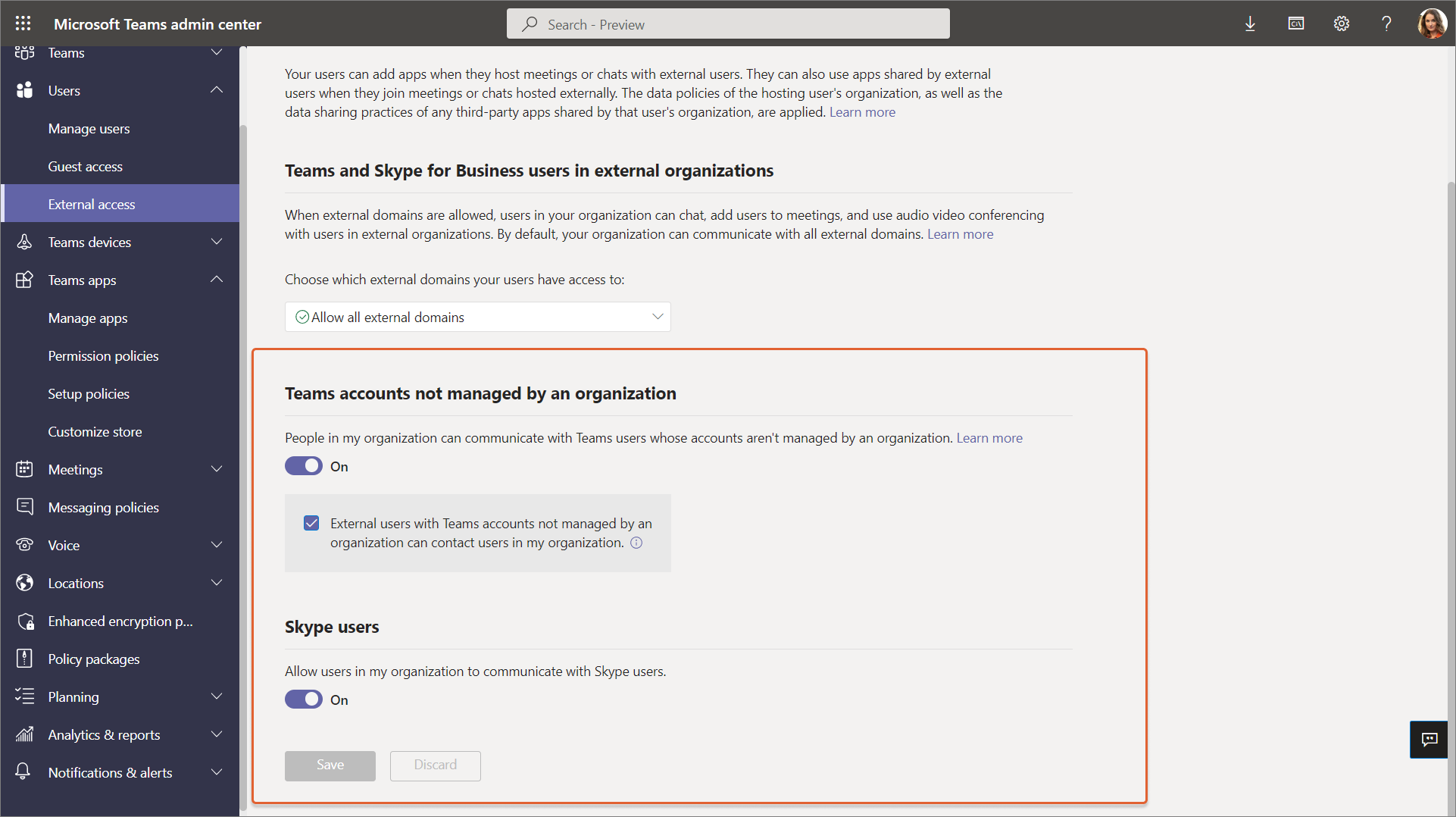This screenshot has height=817, width=1456.
Task: Click the help question mark icon
Action: point(1386,24)
